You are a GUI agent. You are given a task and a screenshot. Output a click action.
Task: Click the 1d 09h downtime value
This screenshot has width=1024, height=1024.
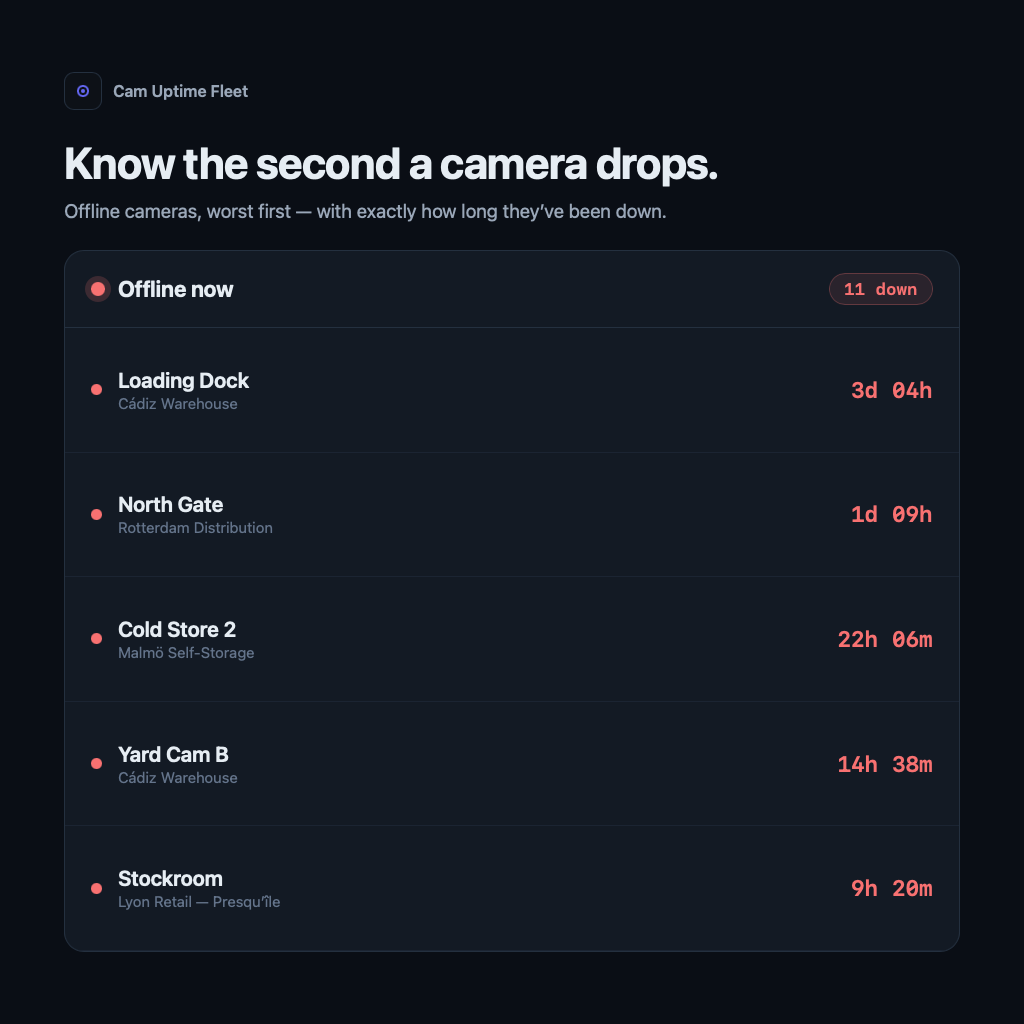[891, 515]
